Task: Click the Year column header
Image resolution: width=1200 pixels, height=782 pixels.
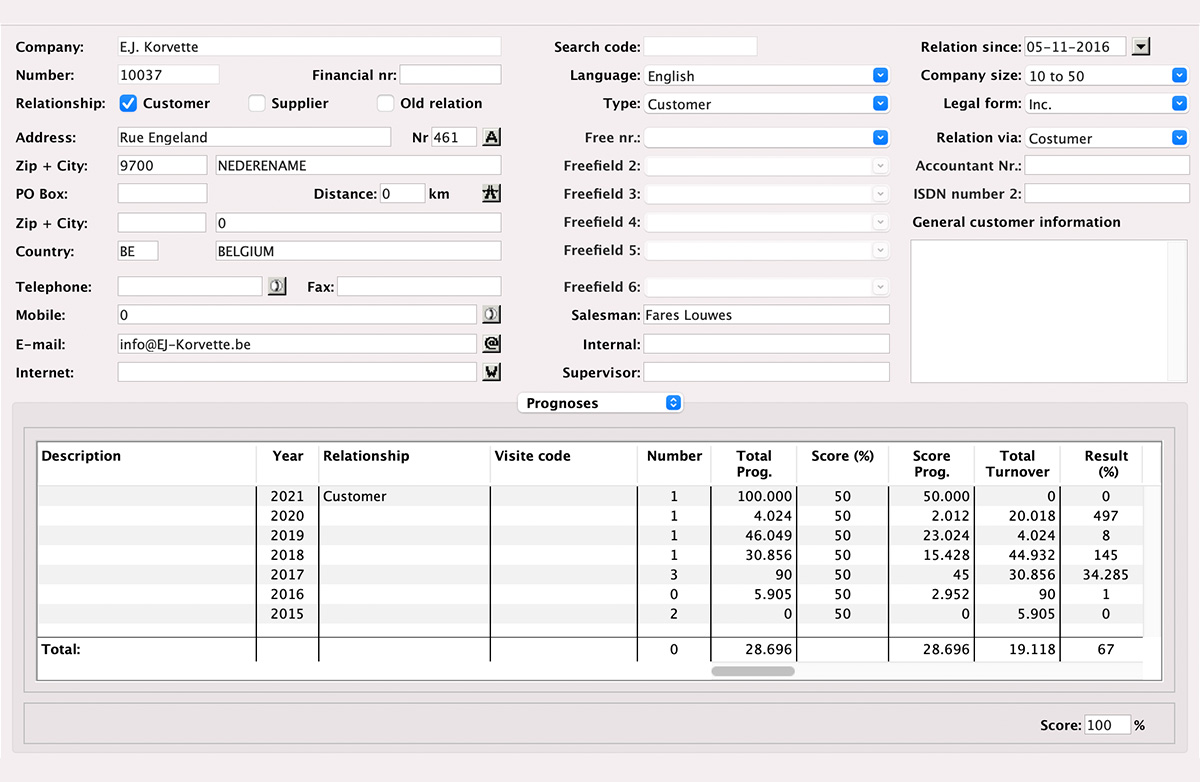Action: pos(287,464)
